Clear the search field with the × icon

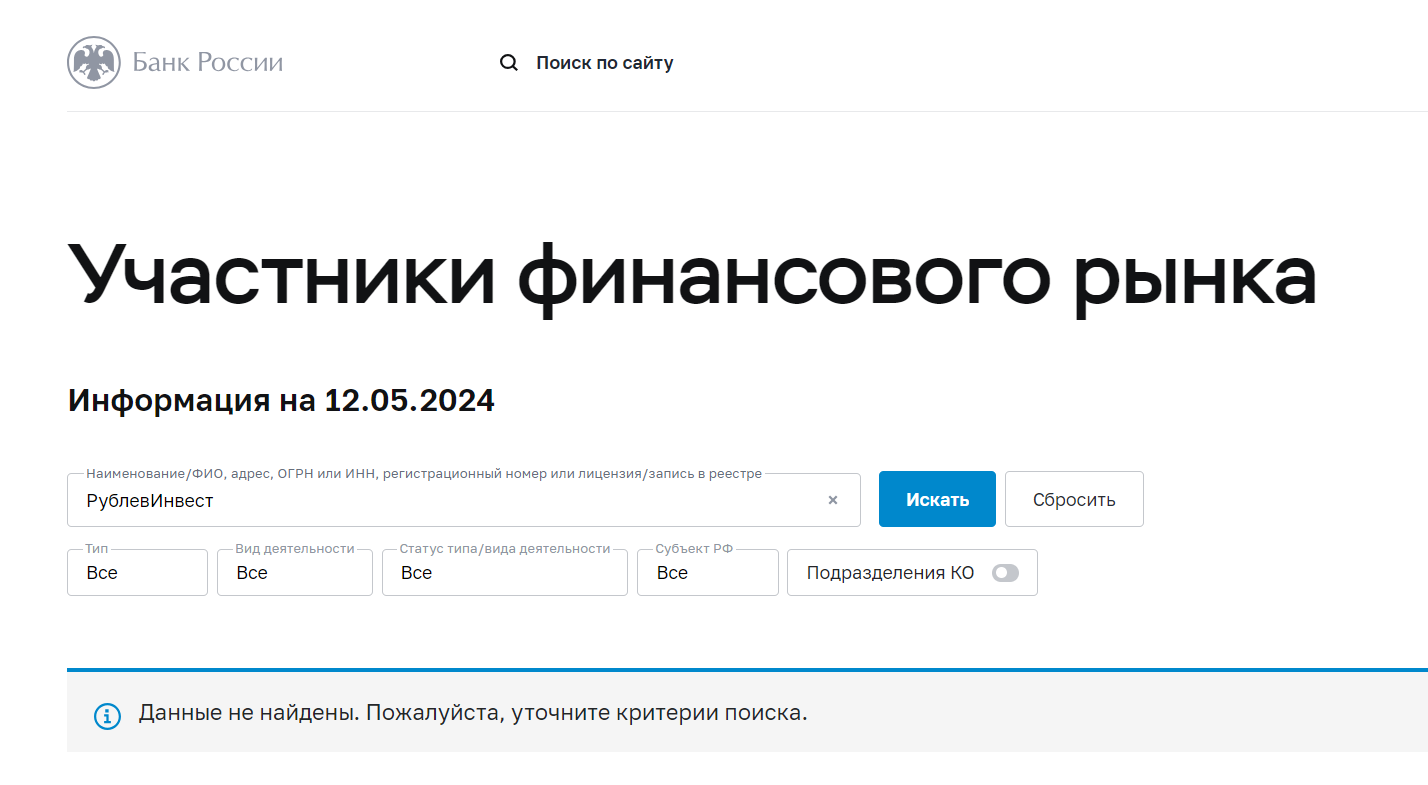[833, 500]
